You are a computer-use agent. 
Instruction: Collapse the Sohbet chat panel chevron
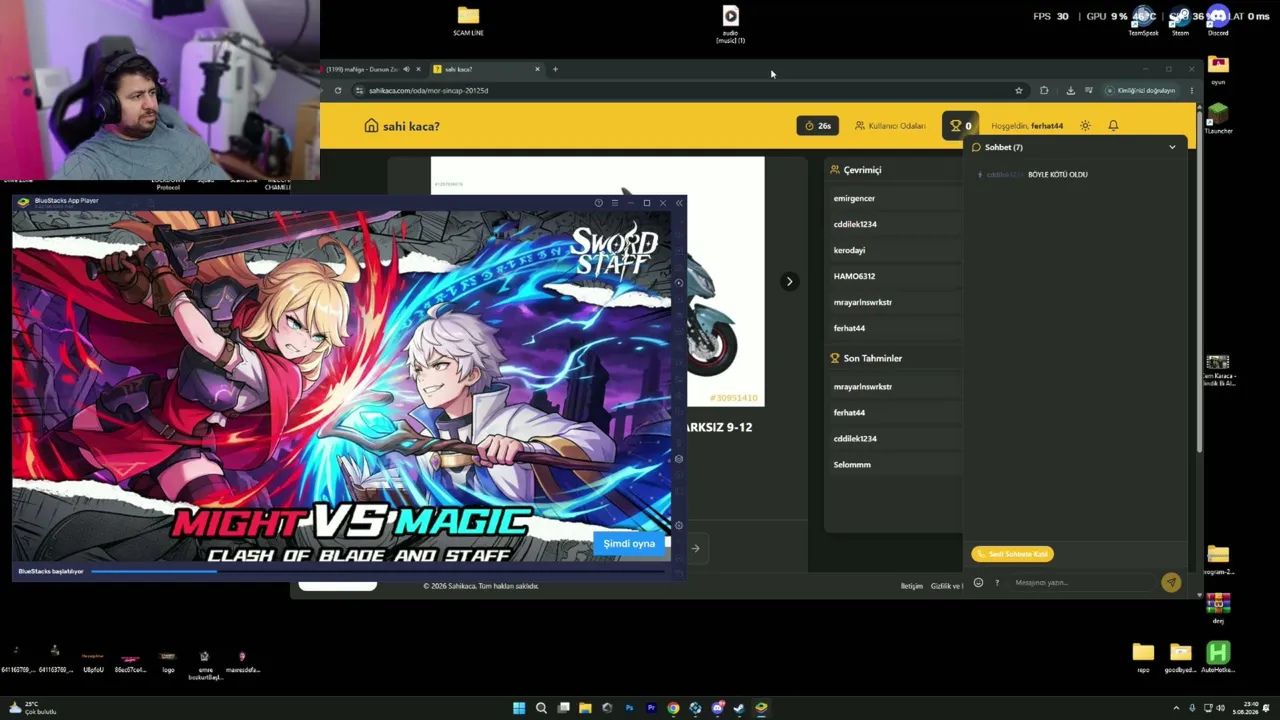[x=1172, y=147]
